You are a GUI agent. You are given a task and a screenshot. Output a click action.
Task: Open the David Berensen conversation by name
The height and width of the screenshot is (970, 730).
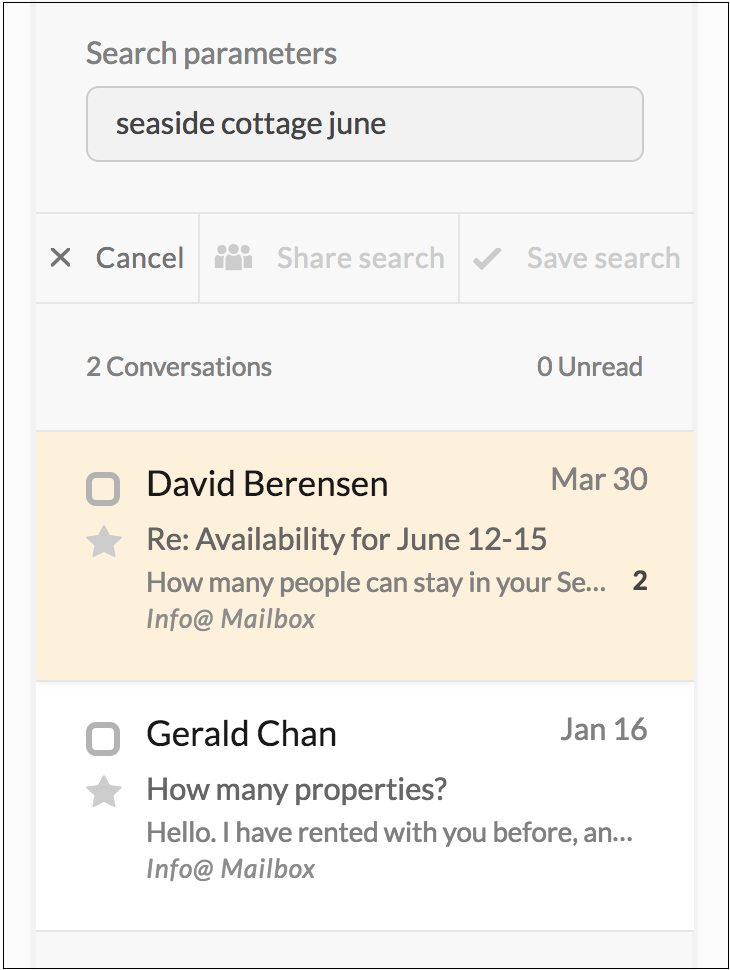click(x=267, y=484)
